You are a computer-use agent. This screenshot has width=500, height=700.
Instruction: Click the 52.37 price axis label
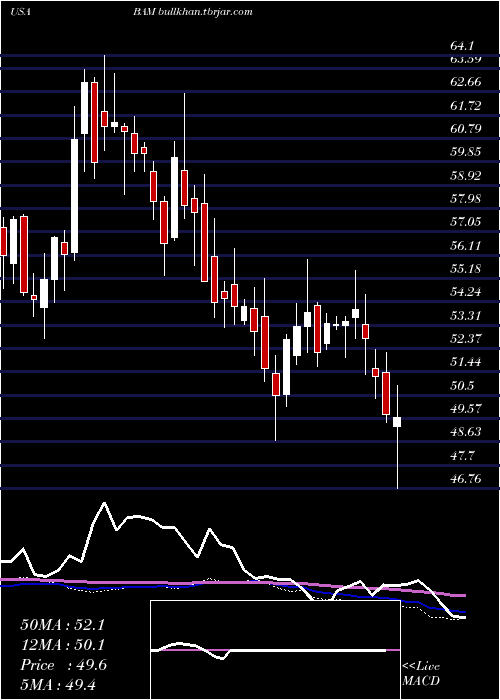pyautogui.click(x=466, y=338)
